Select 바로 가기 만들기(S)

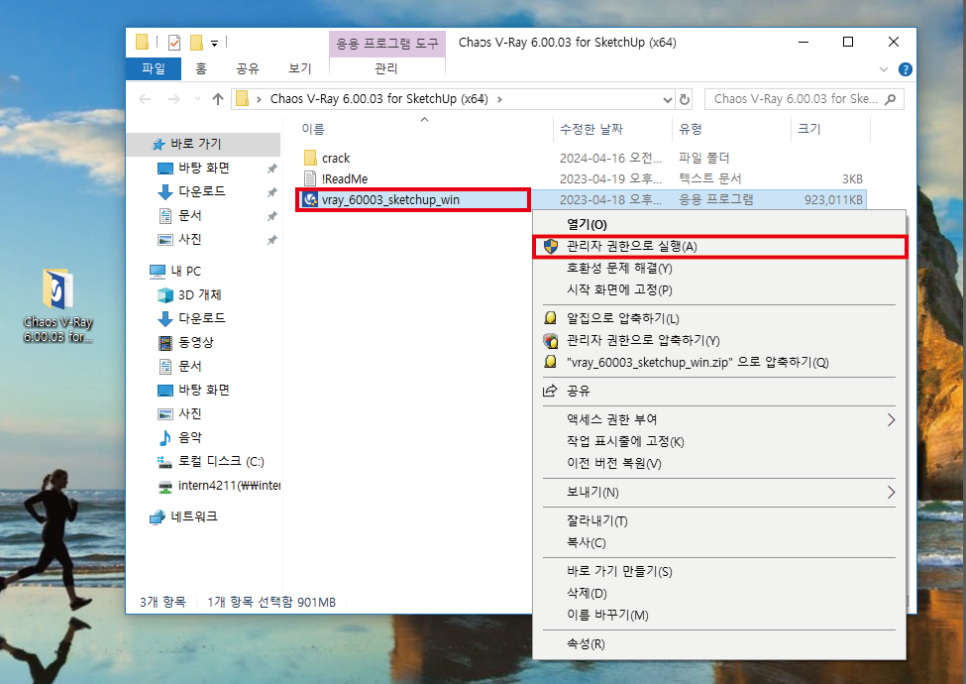(x=719, y=571)
